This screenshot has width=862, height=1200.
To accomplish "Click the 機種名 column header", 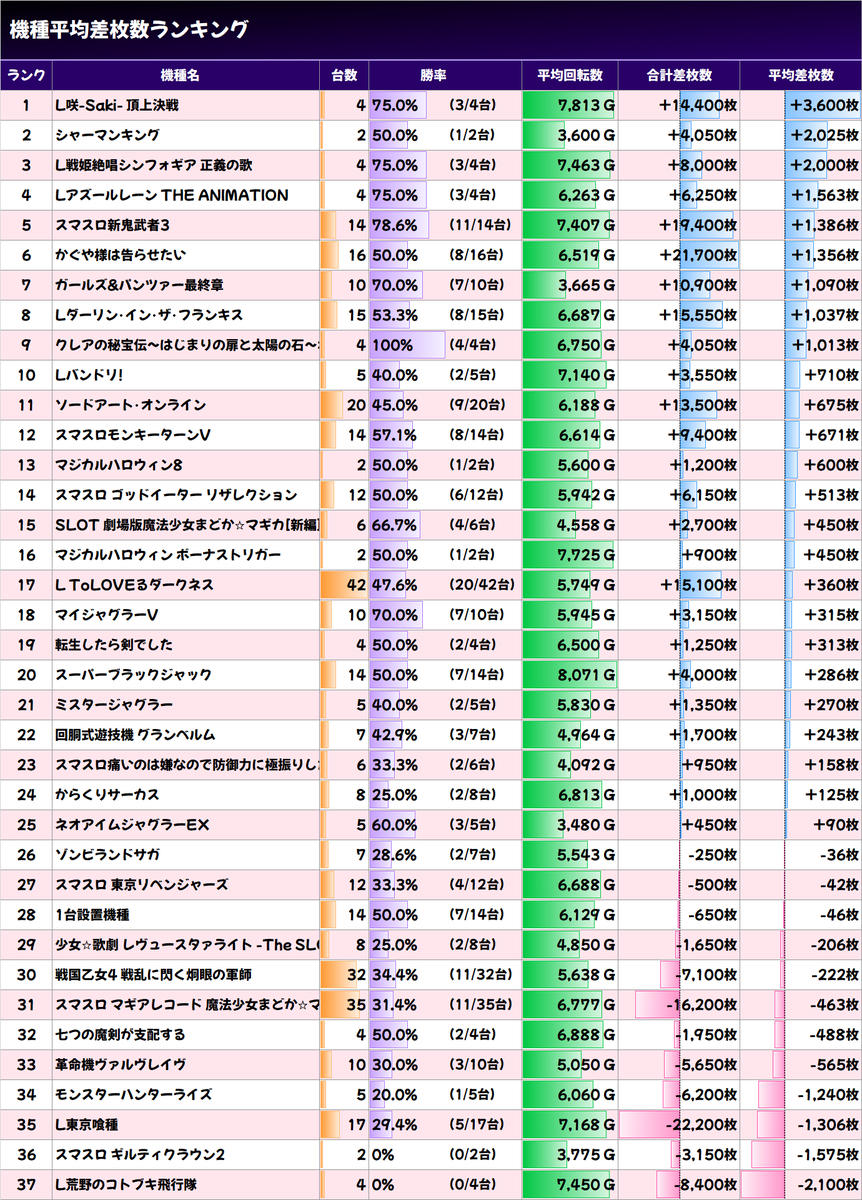I will (179, 75).
